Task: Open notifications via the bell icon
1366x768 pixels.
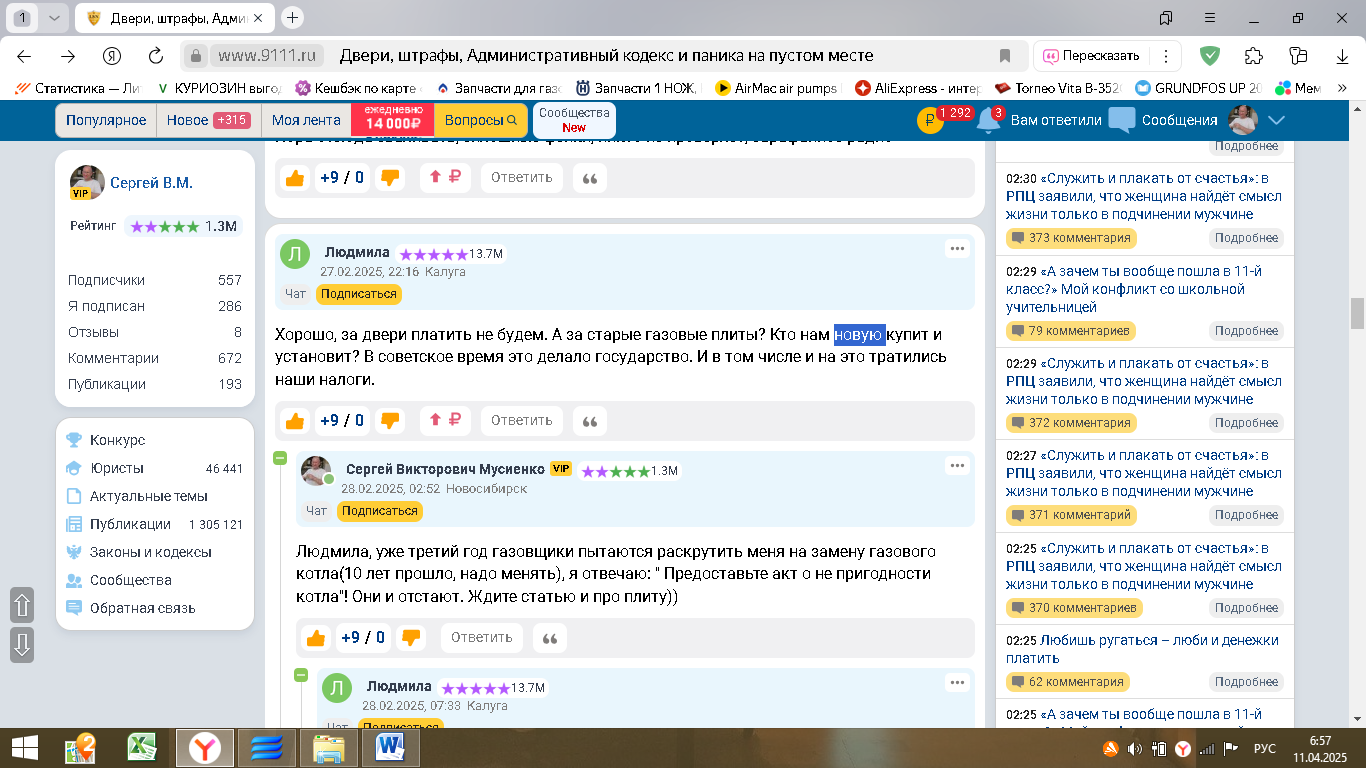Action: click(x=988, y=119)
